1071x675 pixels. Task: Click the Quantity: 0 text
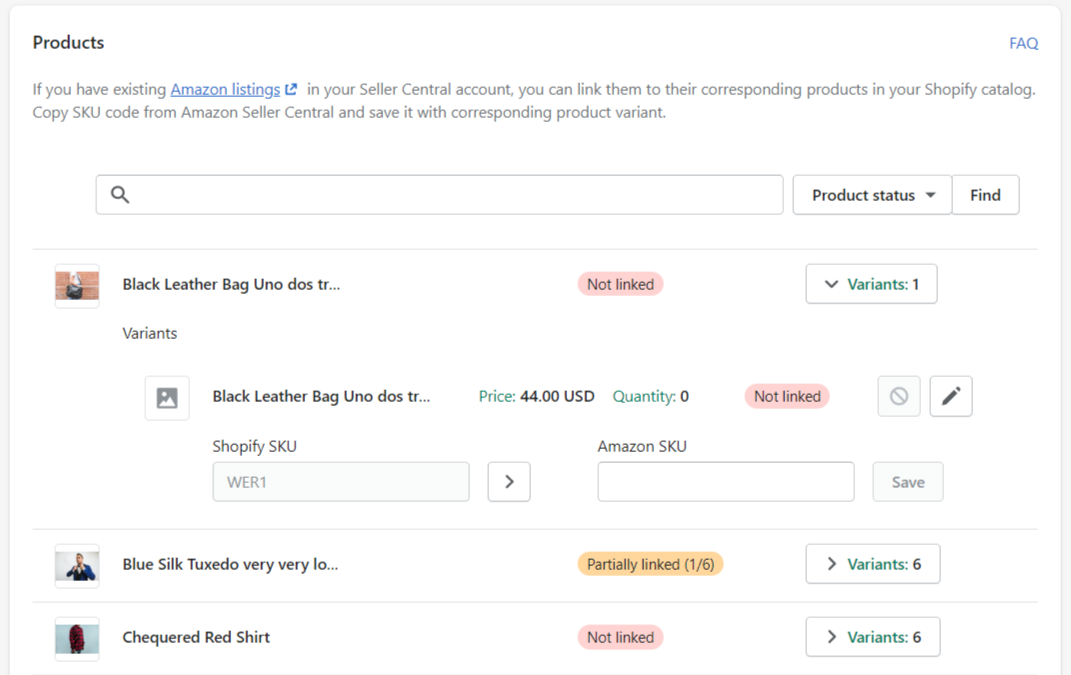pos(650,396)
